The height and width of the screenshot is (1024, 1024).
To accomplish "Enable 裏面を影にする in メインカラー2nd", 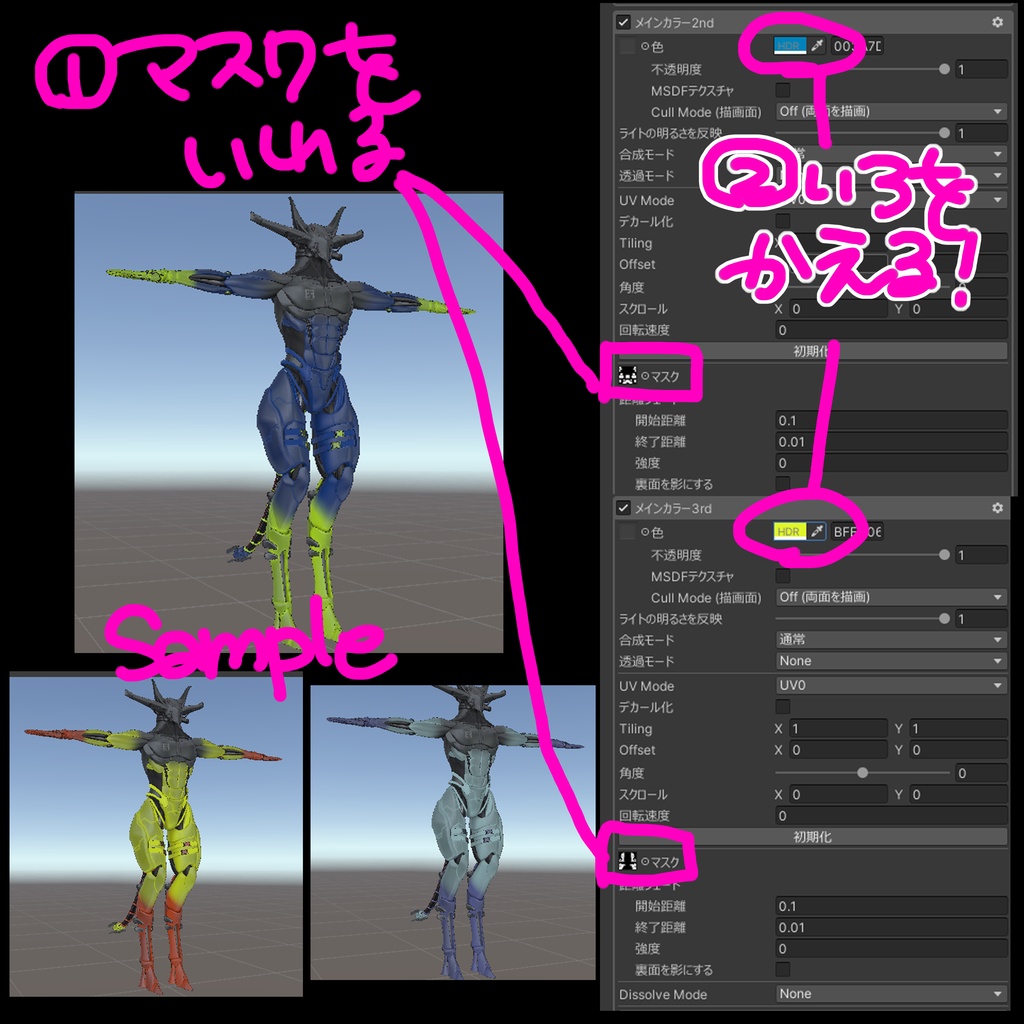I will 782,484.
